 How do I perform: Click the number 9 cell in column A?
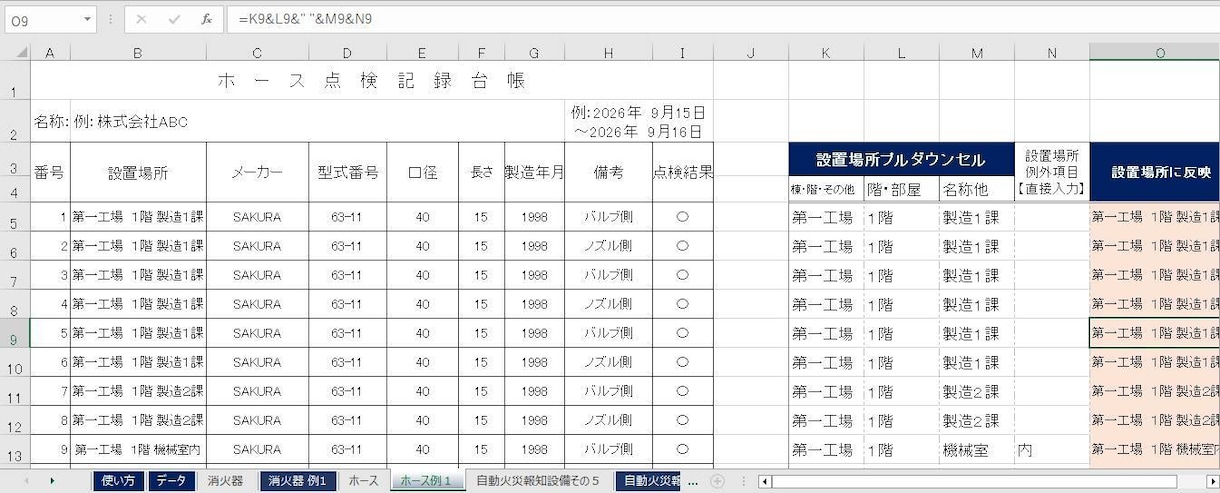[x=50, y=450]
